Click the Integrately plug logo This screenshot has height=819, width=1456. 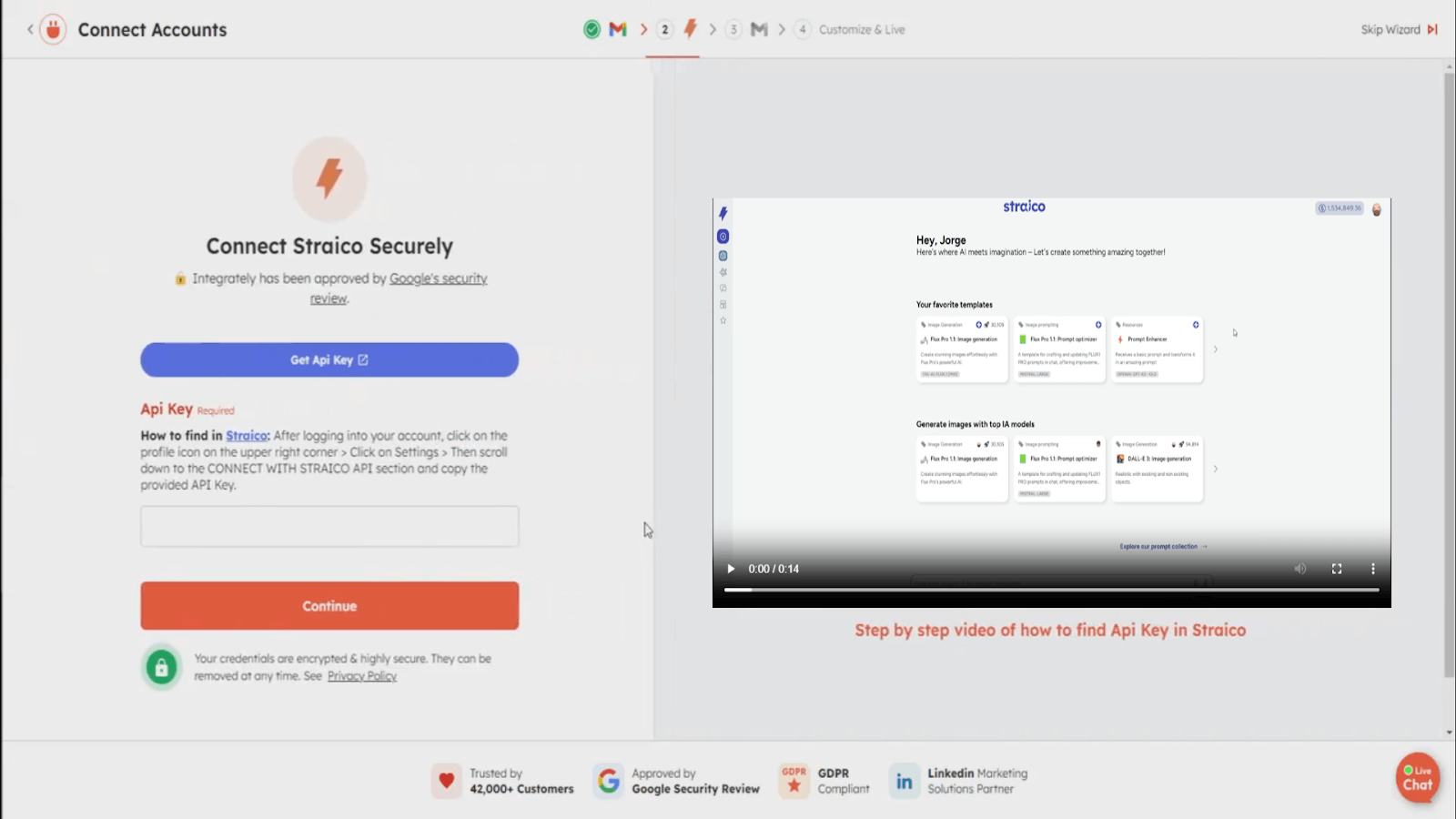point(54,29)
